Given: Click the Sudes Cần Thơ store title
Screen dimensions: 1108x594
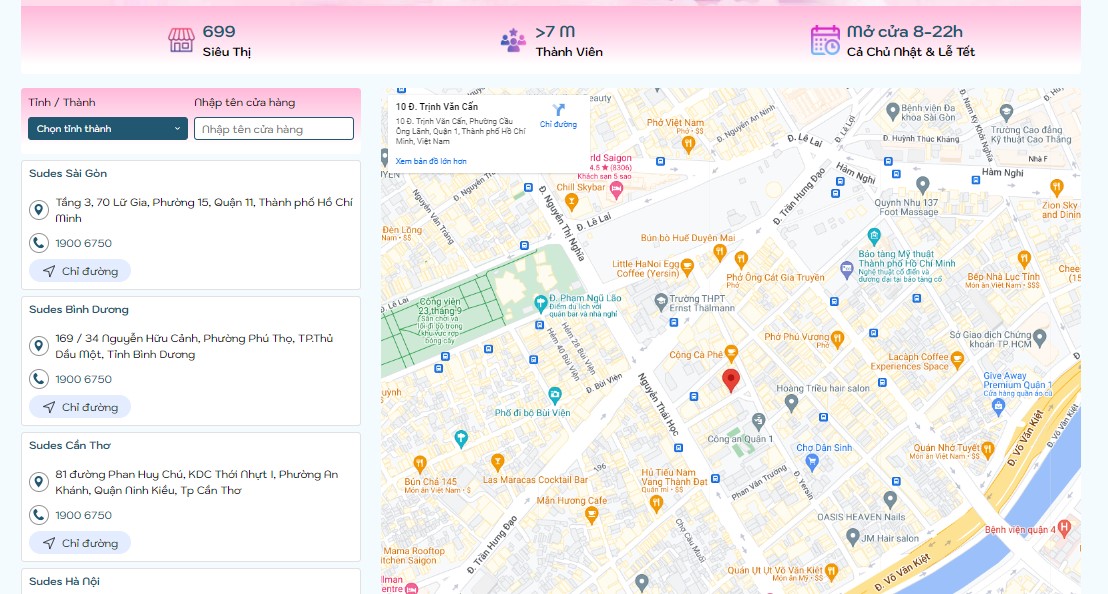Looking at the screenshot, I should tap(70, 446).
